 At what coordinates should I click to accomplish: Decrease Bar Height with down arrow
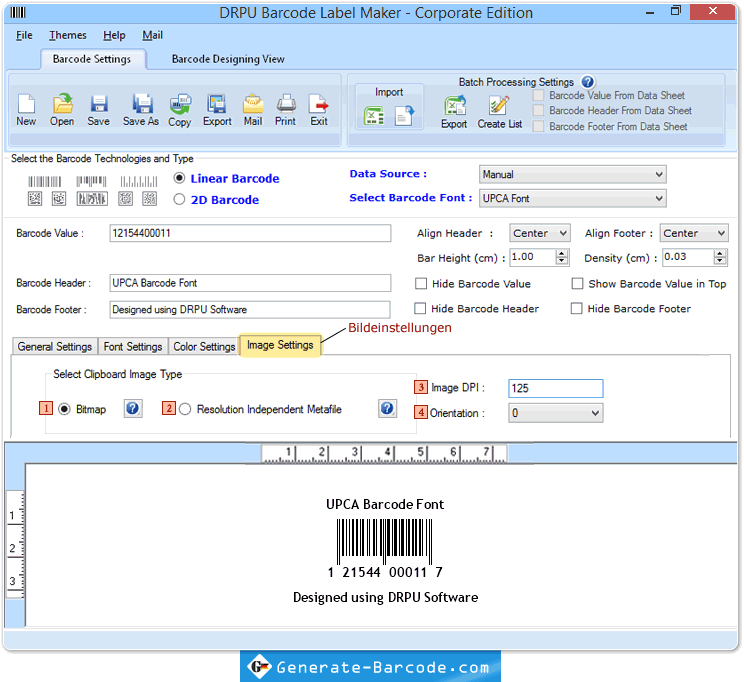tap(562, 261)
